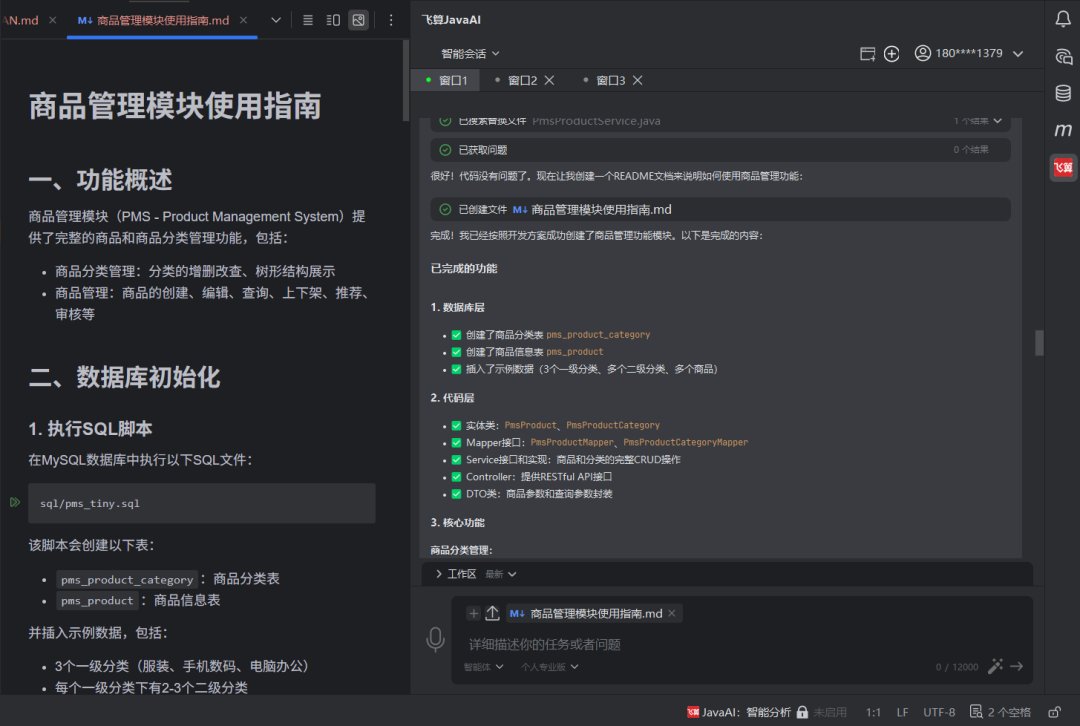This screenshot has width=1080, height=726.
Task: Select preview-only view mode icon
Action: pos(359,20)
